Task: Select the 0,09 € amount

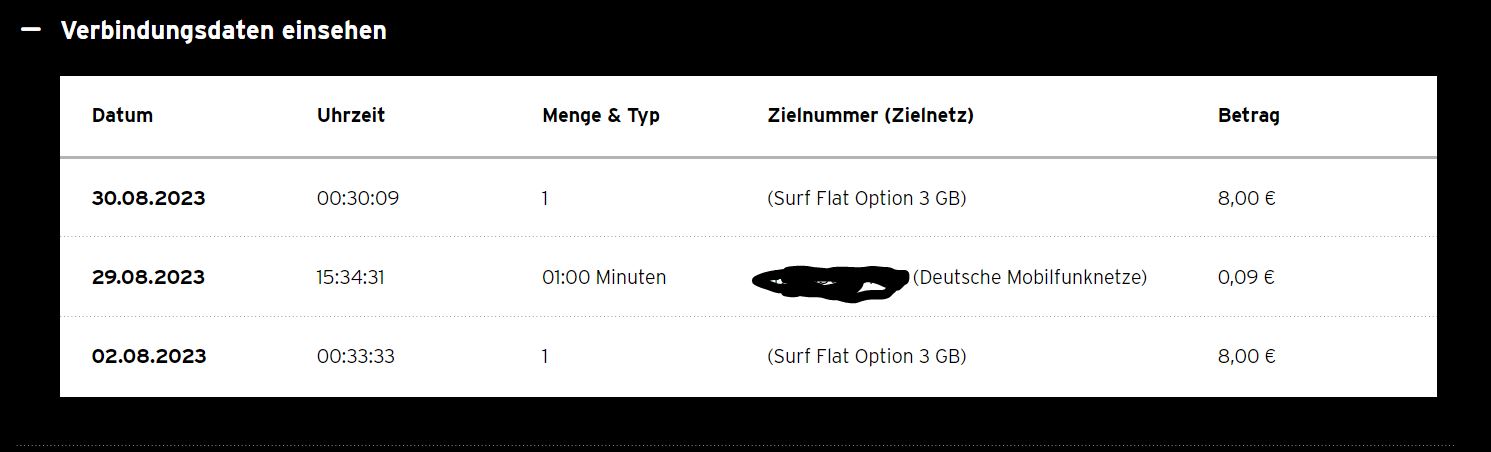Action: pyautogui.click(x=1246, y=277)
